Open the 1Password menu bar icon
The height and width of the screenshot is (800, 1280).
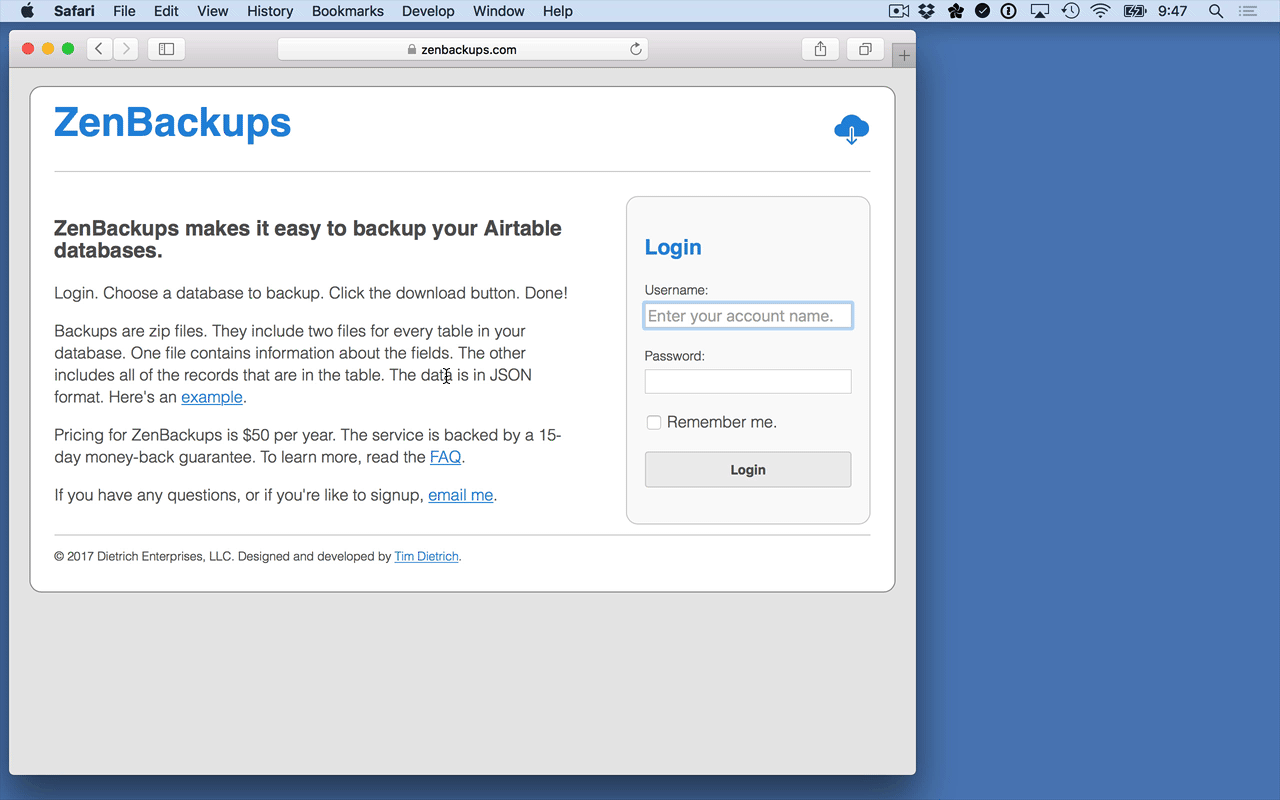coord(1010,11)
